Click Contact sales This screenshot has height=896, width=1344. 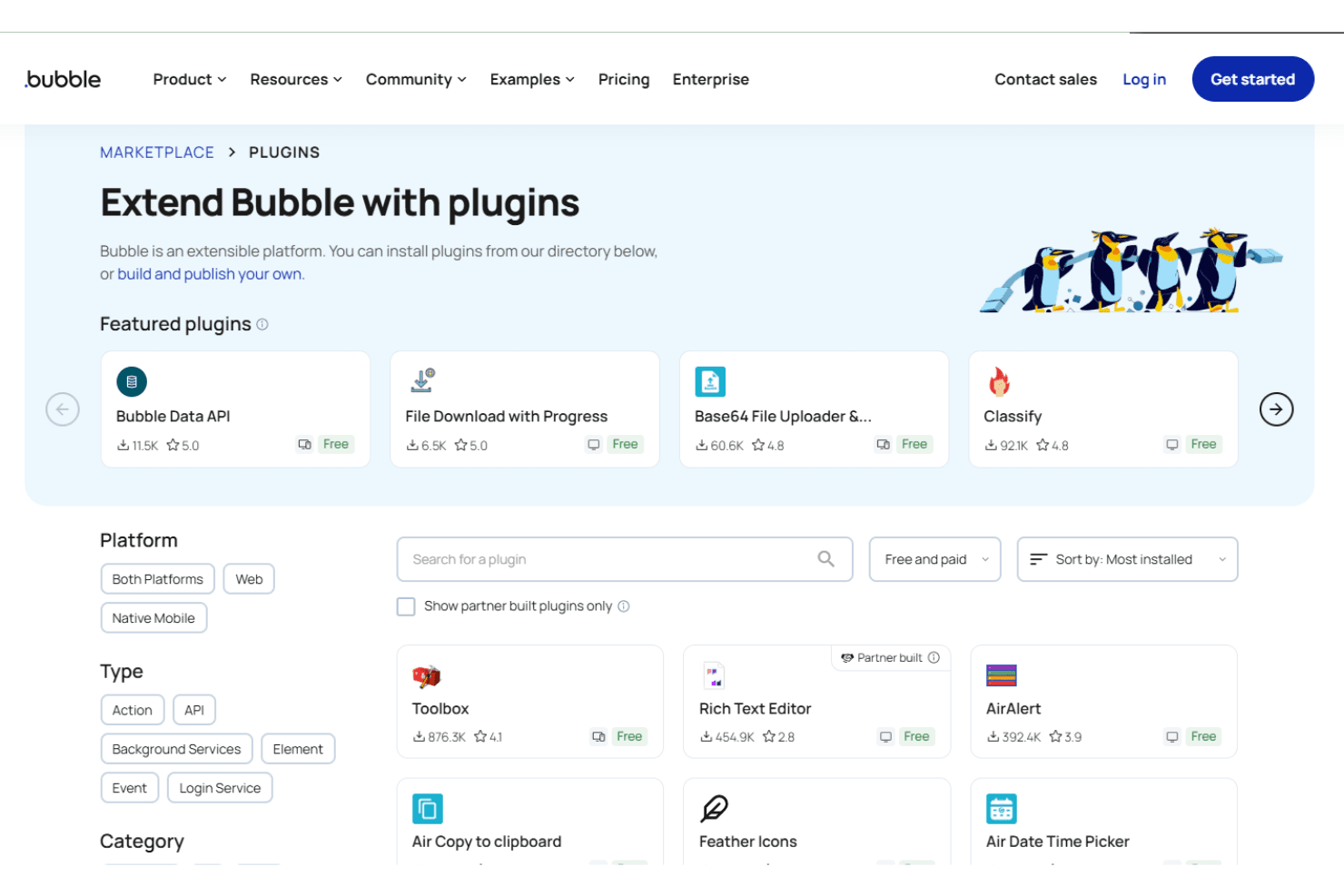tap(1045, 80)
